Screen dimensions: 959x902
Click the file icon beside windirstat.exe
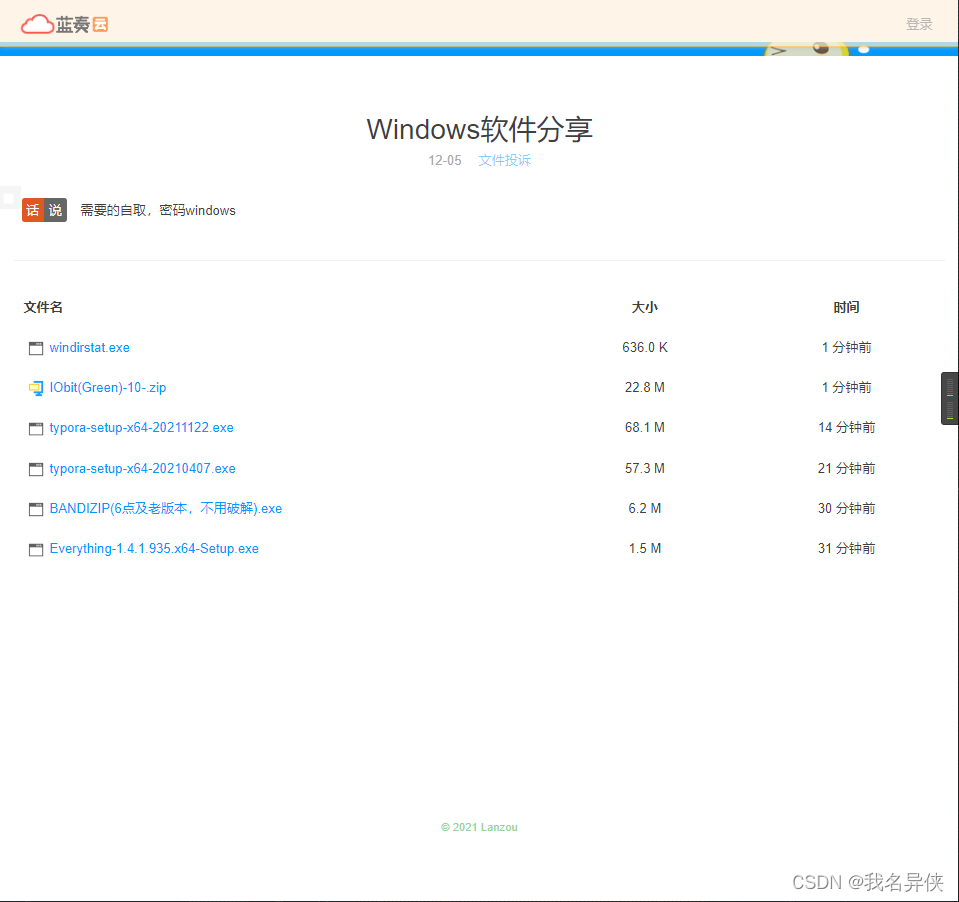point(36,348)
